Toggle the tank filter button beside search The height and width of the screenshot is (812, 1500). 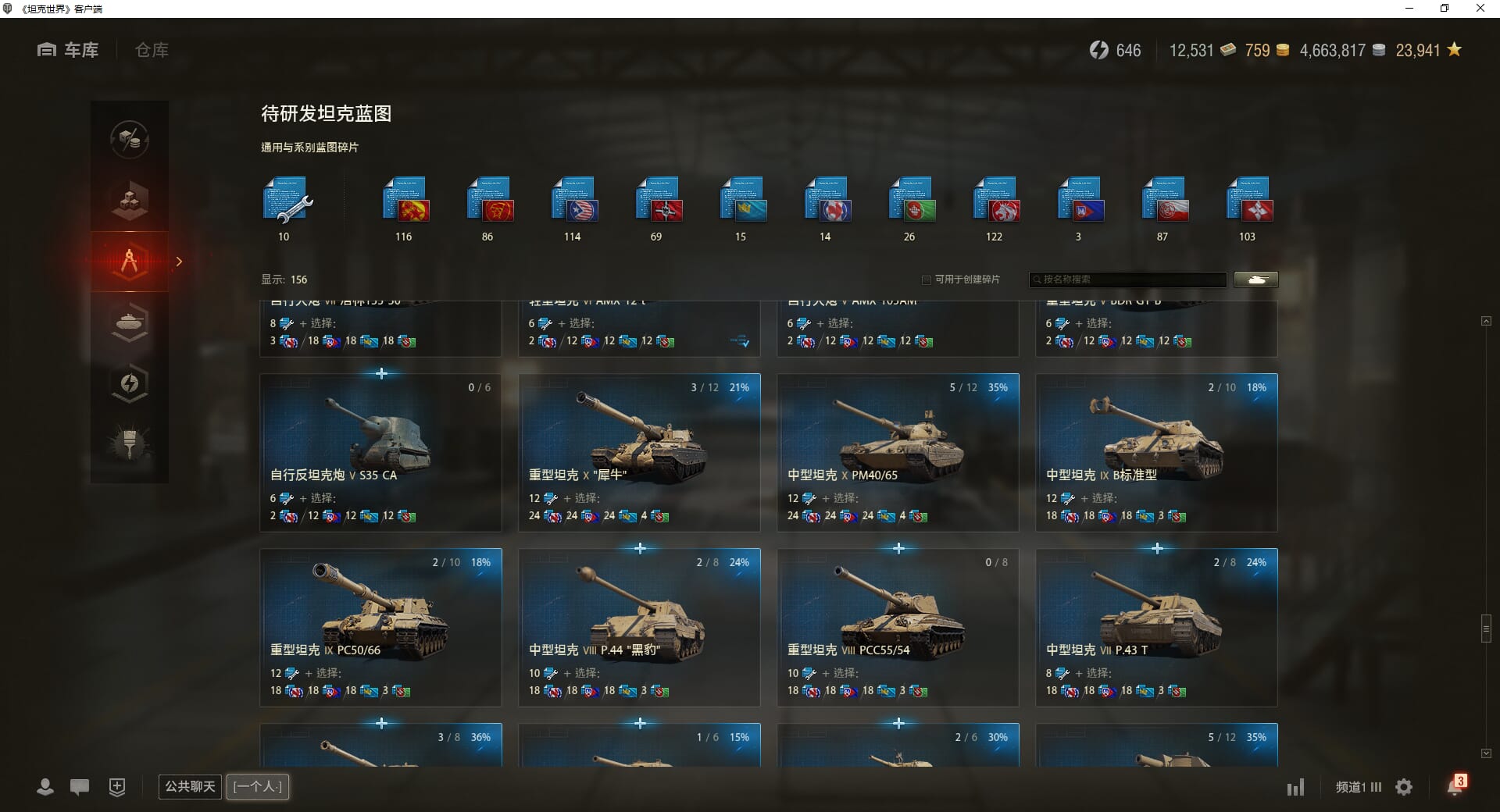point(1256,280)
